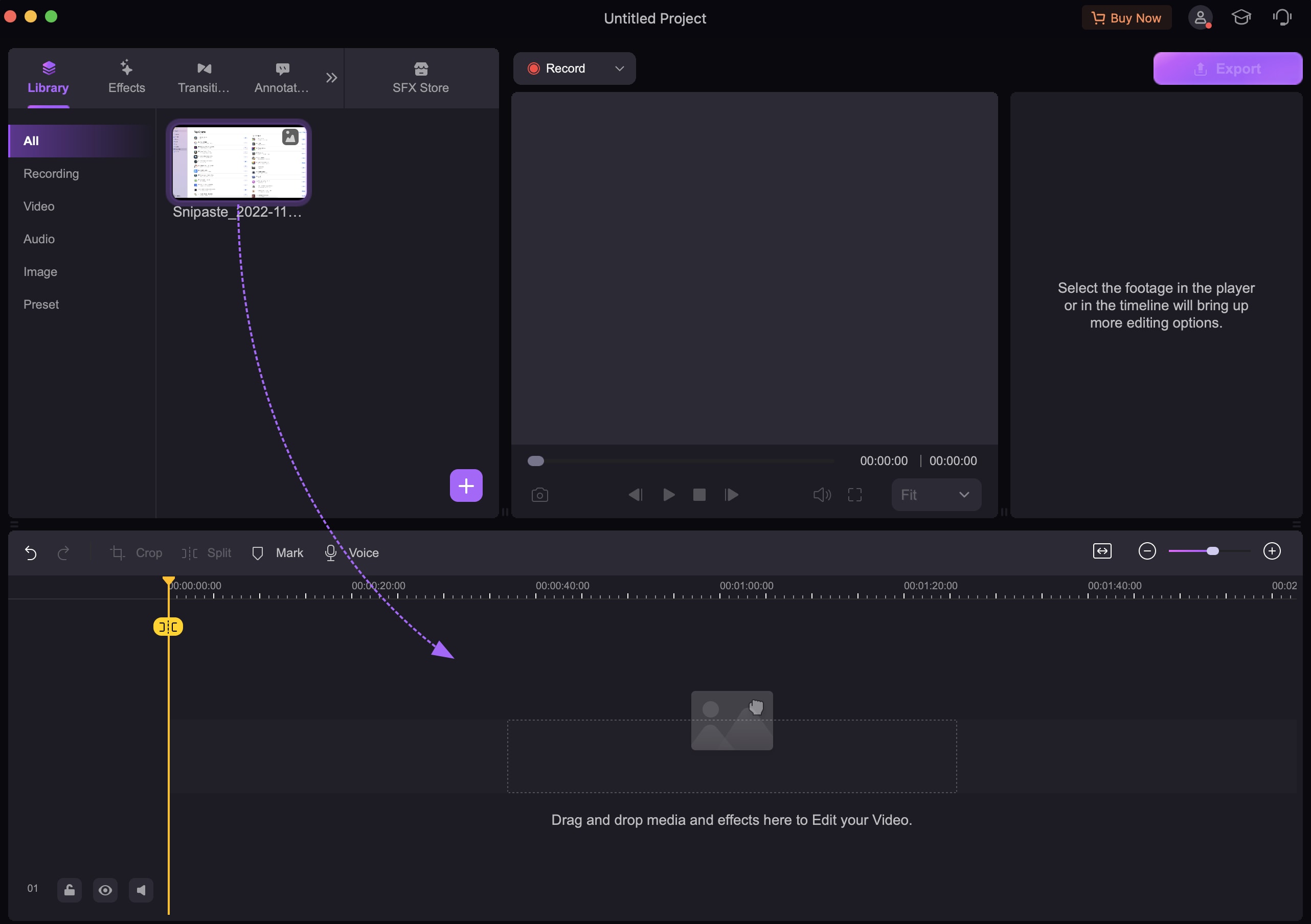This screenshot has height=924, width=1311.
Task: Click the redo icon in timeline toolbar
Action: point(63,553)
